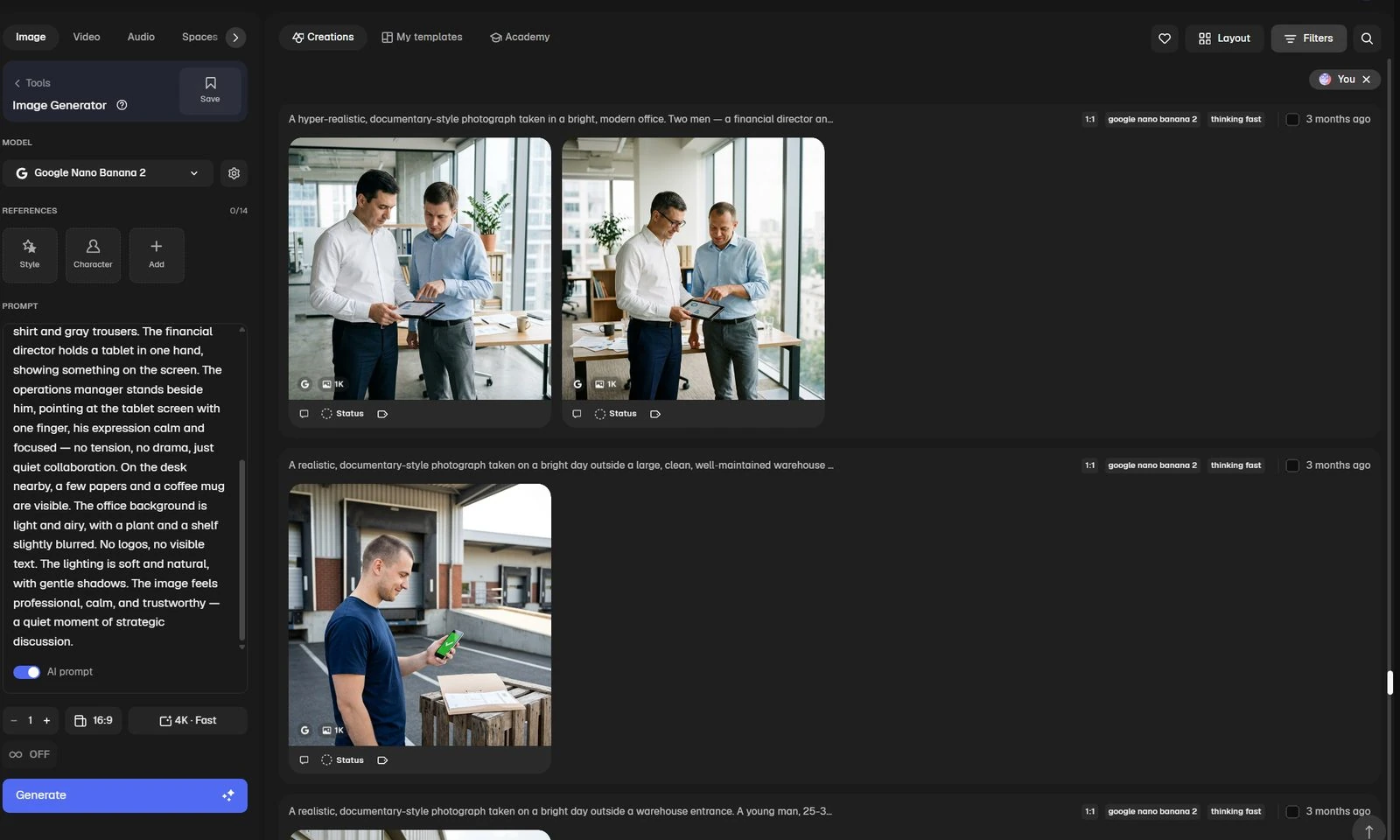Screen dimensions: 1400x840
Task: Toggle the infinity OFF mode button
Action: 30,754
